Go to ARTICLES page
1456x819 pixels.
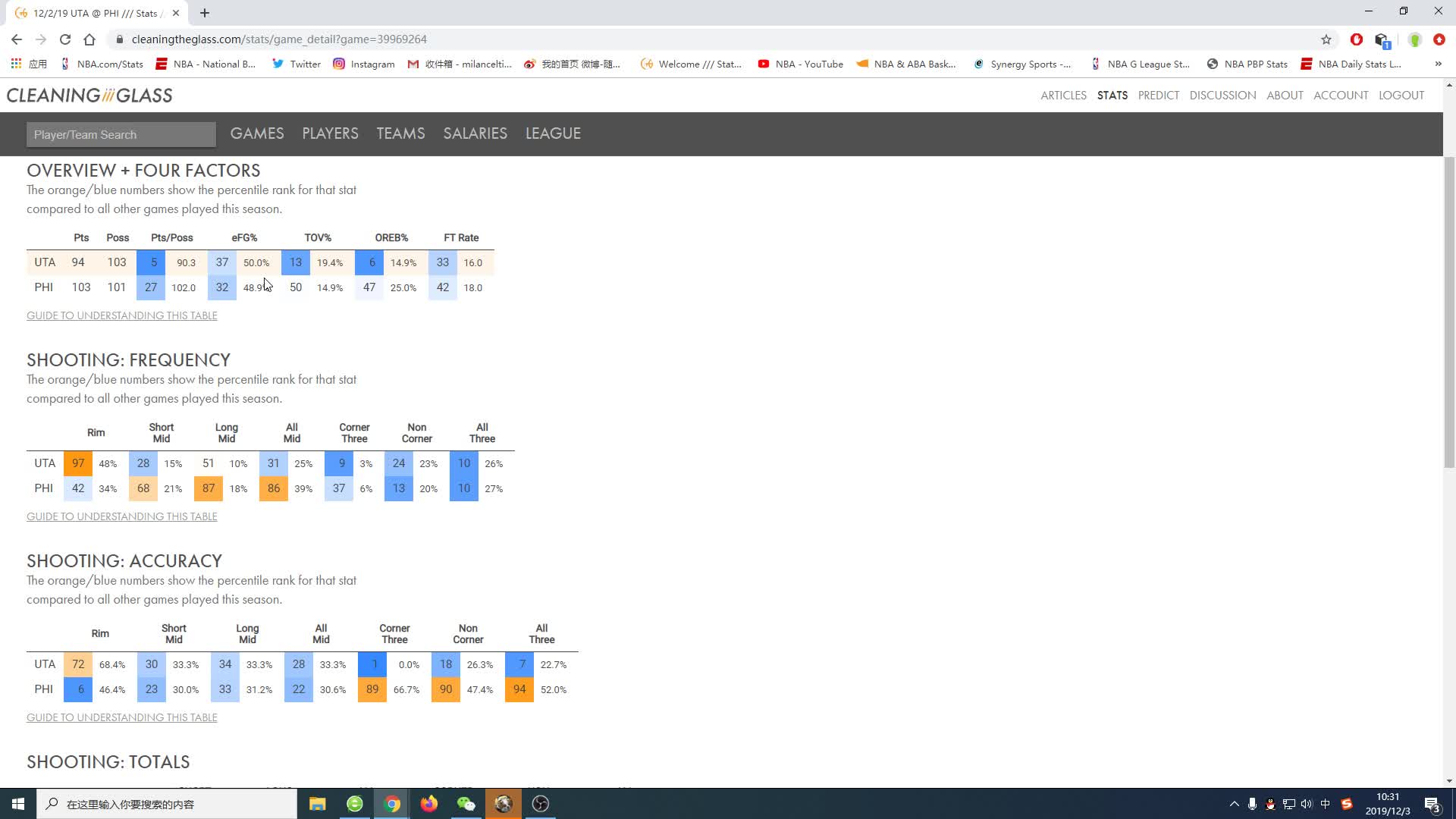[x=1063, y=96]
